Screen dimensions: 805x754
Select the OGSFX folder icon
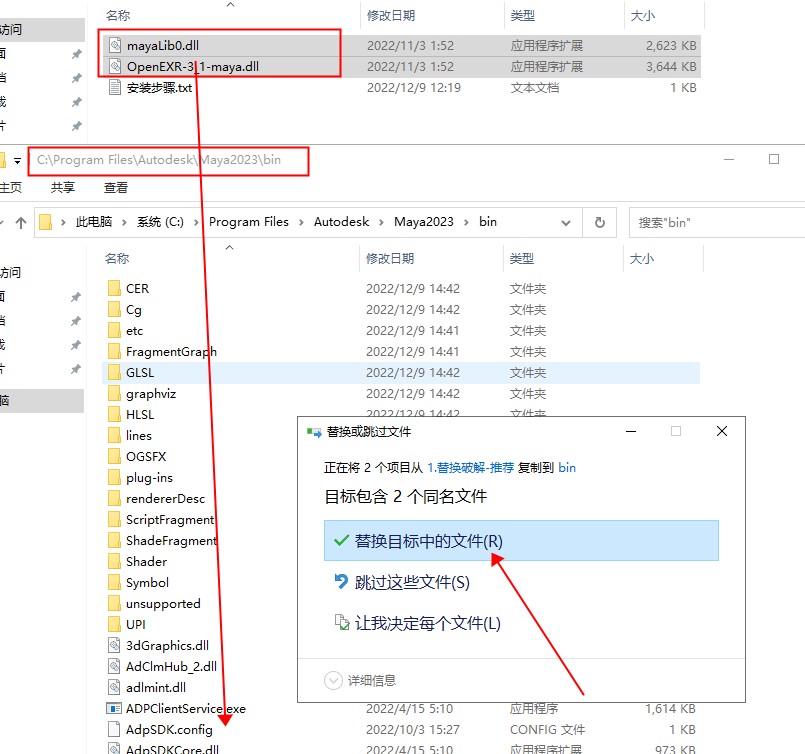pos(114,457)
